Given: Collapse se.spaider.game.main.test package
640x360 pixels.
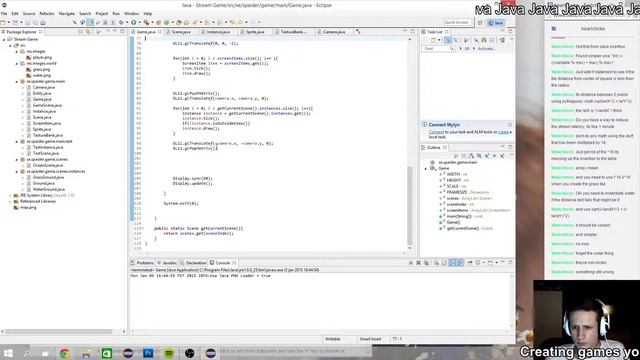Looking at the screenshot, I should click(x=17, y=142).
